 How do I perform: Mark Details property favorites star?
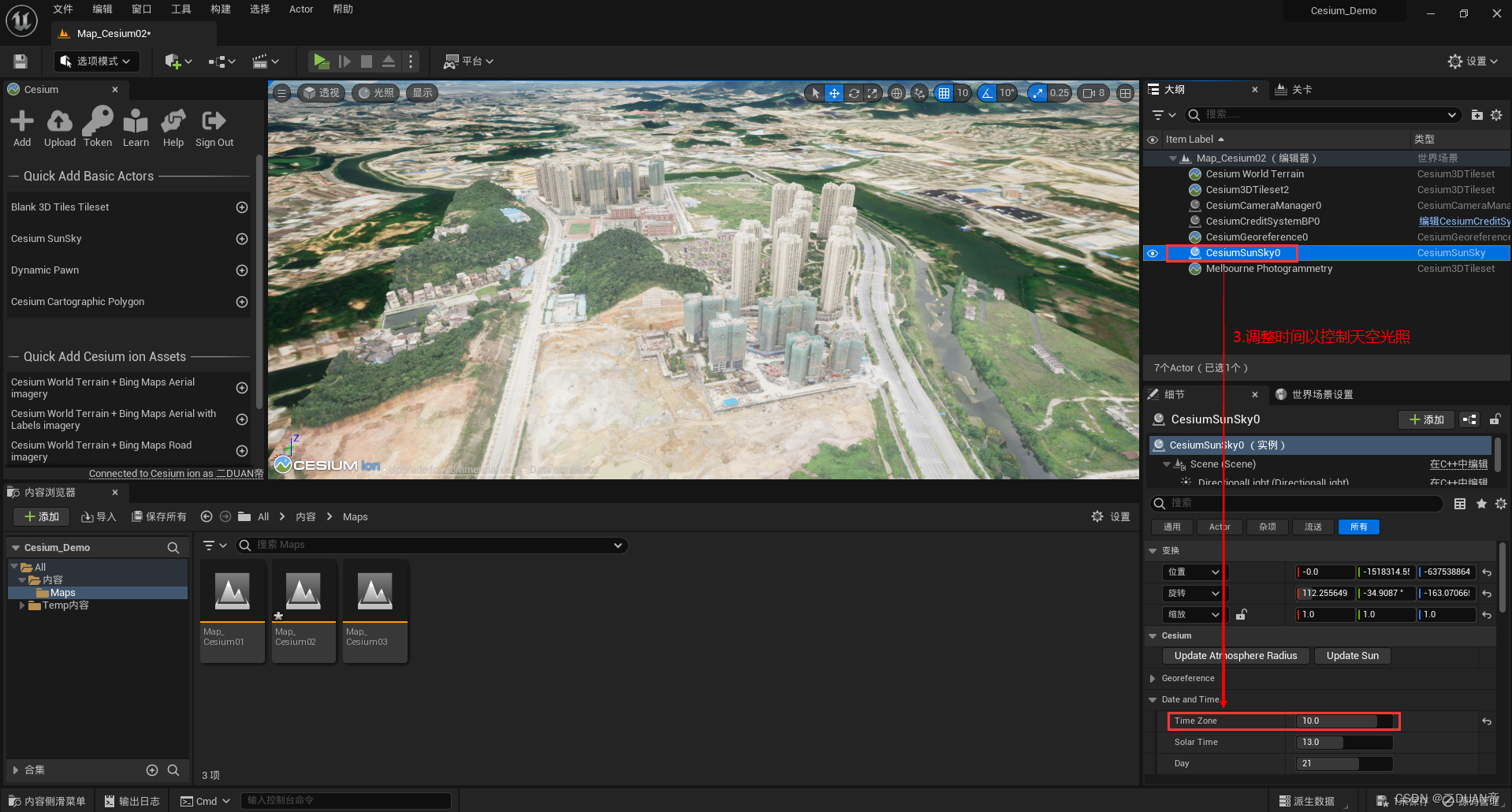[x=1481, y=504]
